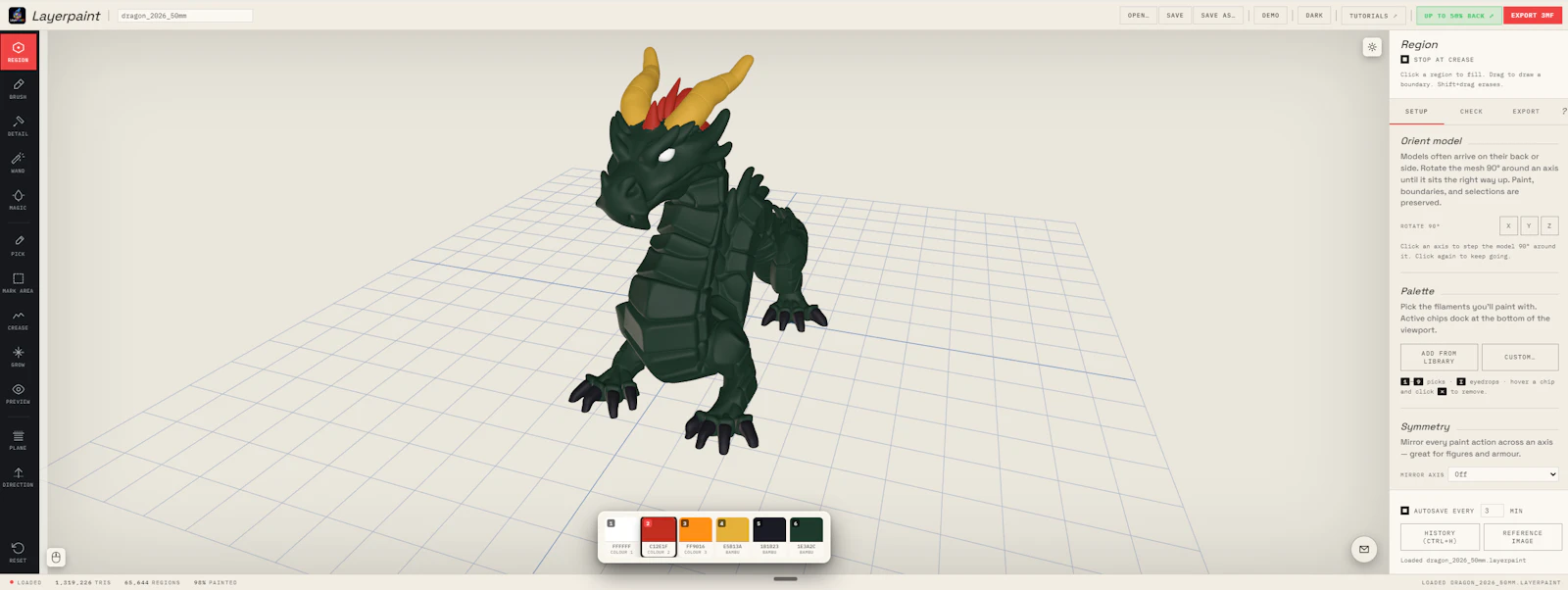Click the file name field dragon_2026_50mm
Image resolution: width=1568 pixels, height=590 pixels.
(x=185, y=16)
